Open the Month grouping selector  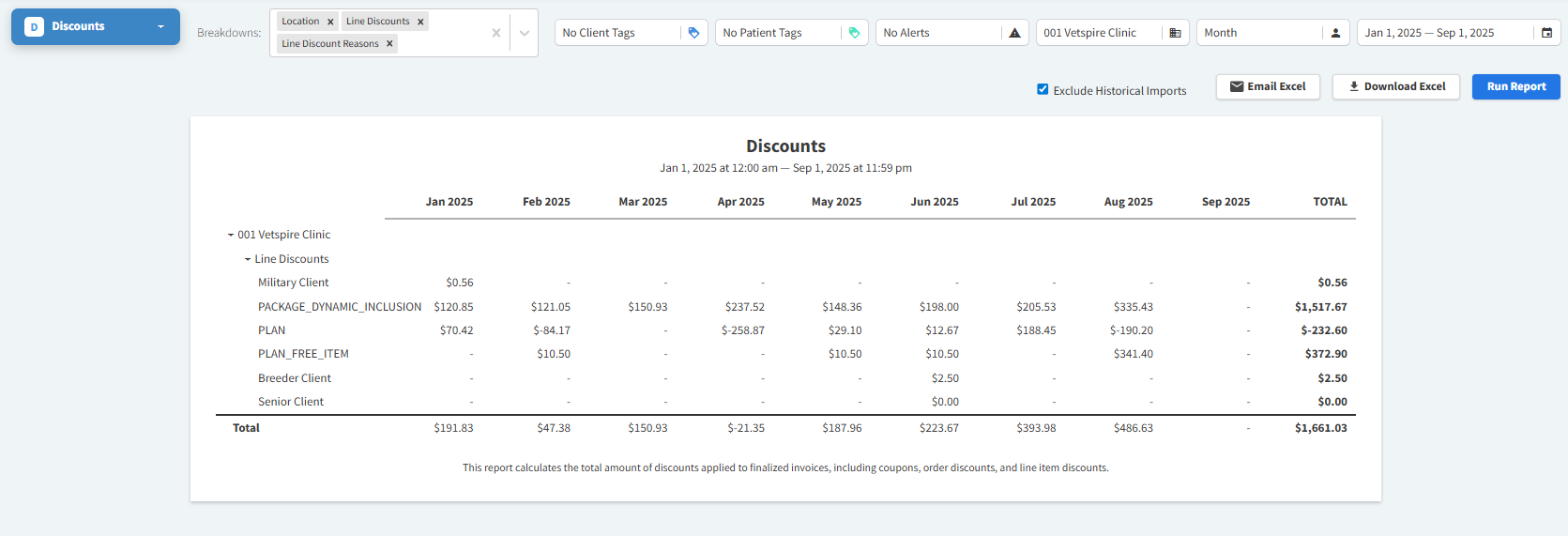(1257, 33)
